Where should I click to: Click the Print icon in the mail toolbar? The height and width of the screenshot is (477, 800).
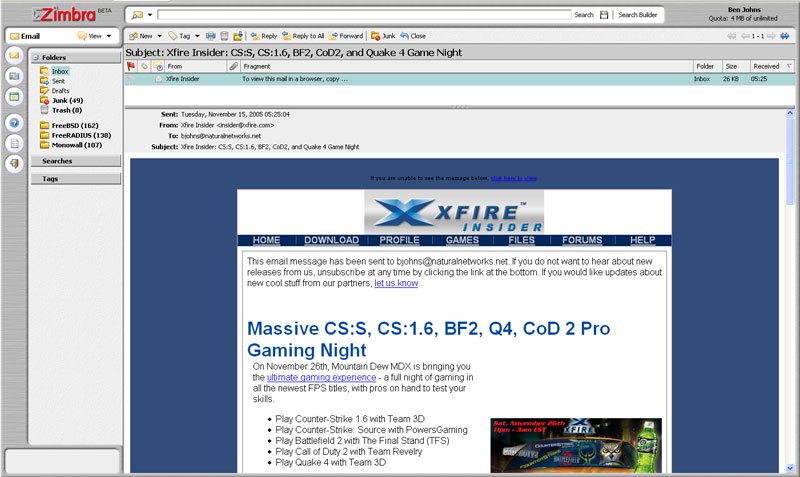[210, 36]
